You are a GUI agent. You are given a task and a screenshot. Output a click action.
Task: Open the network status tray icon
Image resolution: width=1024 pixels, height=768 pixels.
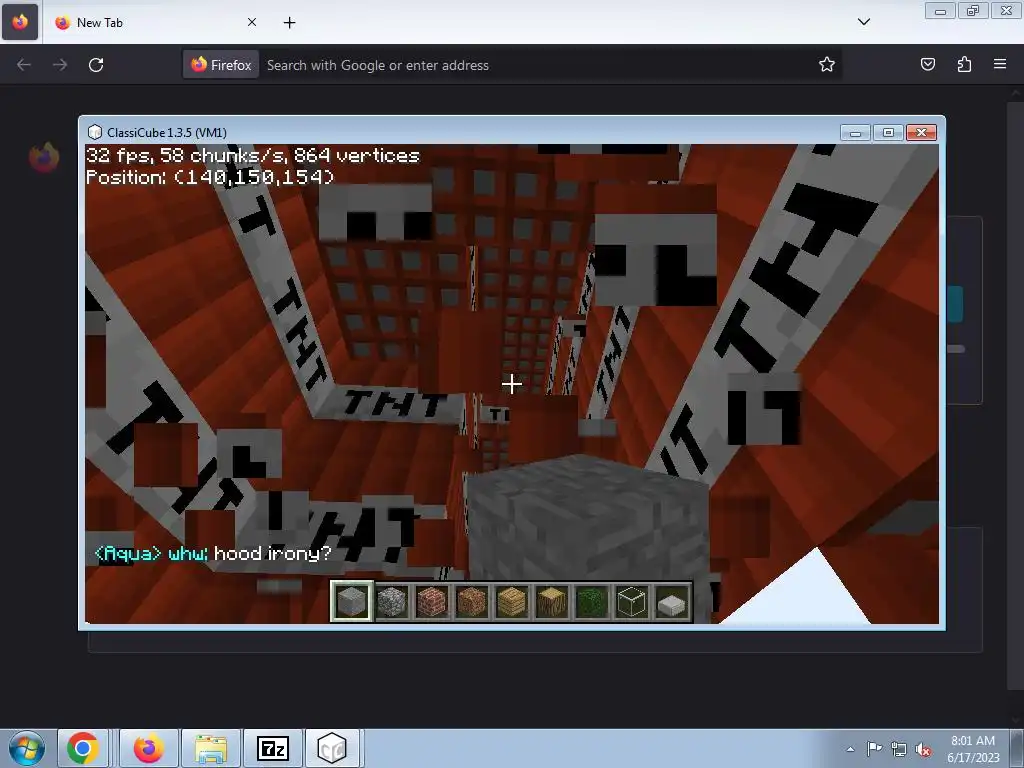(x=899, y=749)
